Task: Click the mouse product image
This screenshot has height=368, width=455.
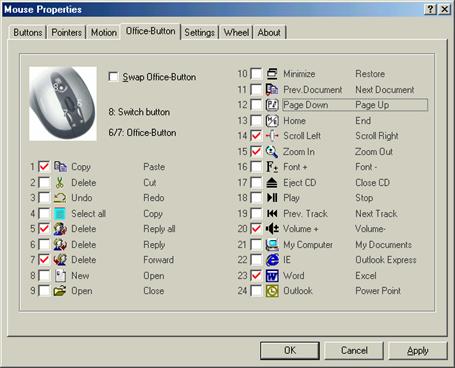Action: 63,103
